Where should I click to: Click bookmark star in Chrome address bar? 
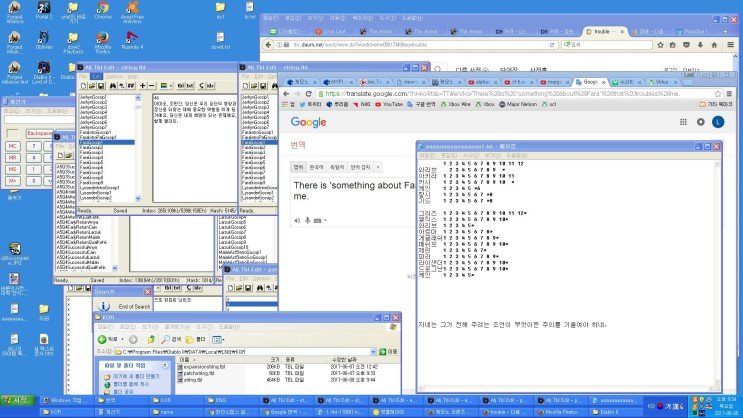718,94
